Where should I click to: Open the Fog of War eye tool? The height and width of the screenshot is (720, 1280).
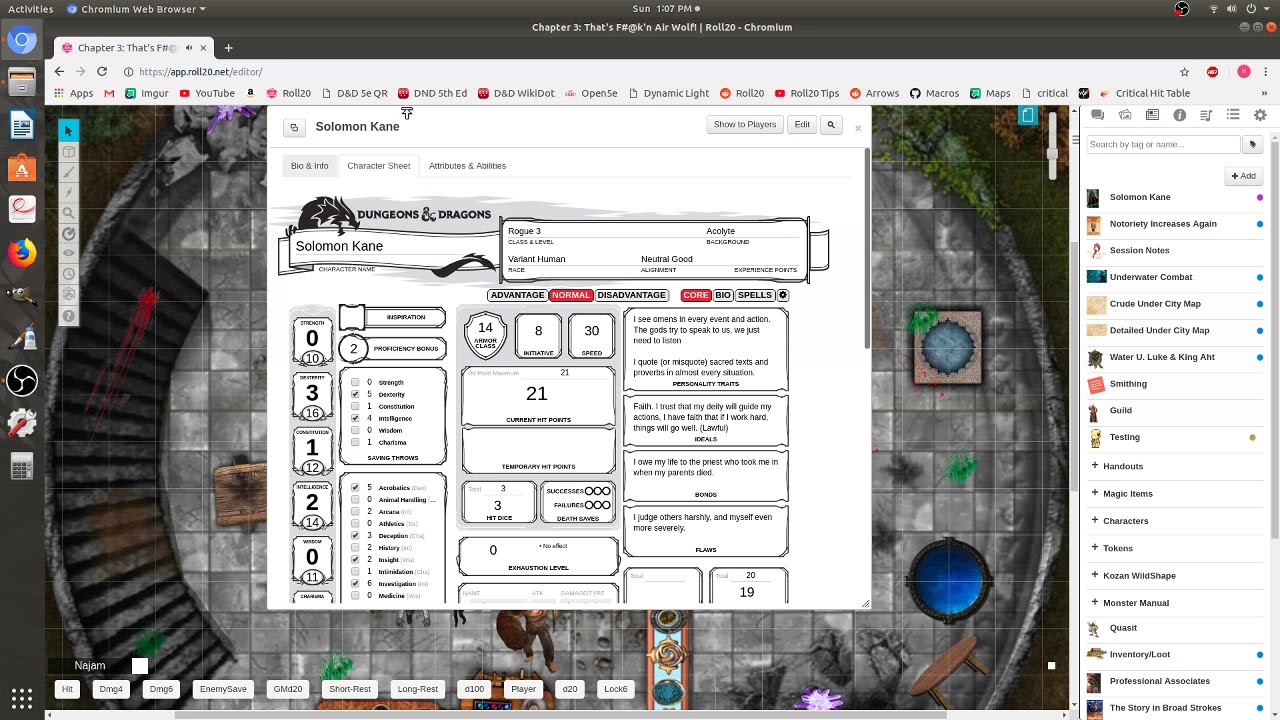68,254
